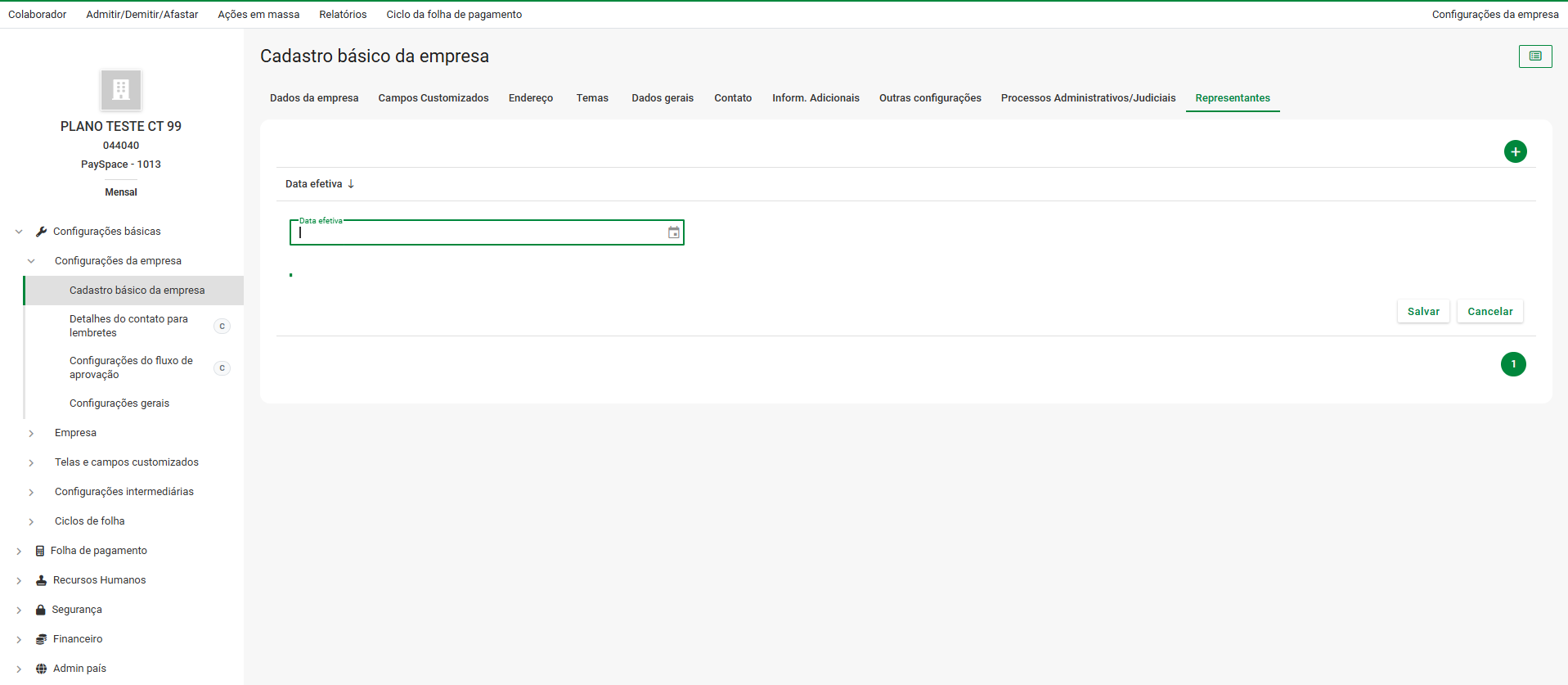Screen dimensions: 1568x685
Task: Expand the Recursos Humanos tree node
Action: pos(19,581)
